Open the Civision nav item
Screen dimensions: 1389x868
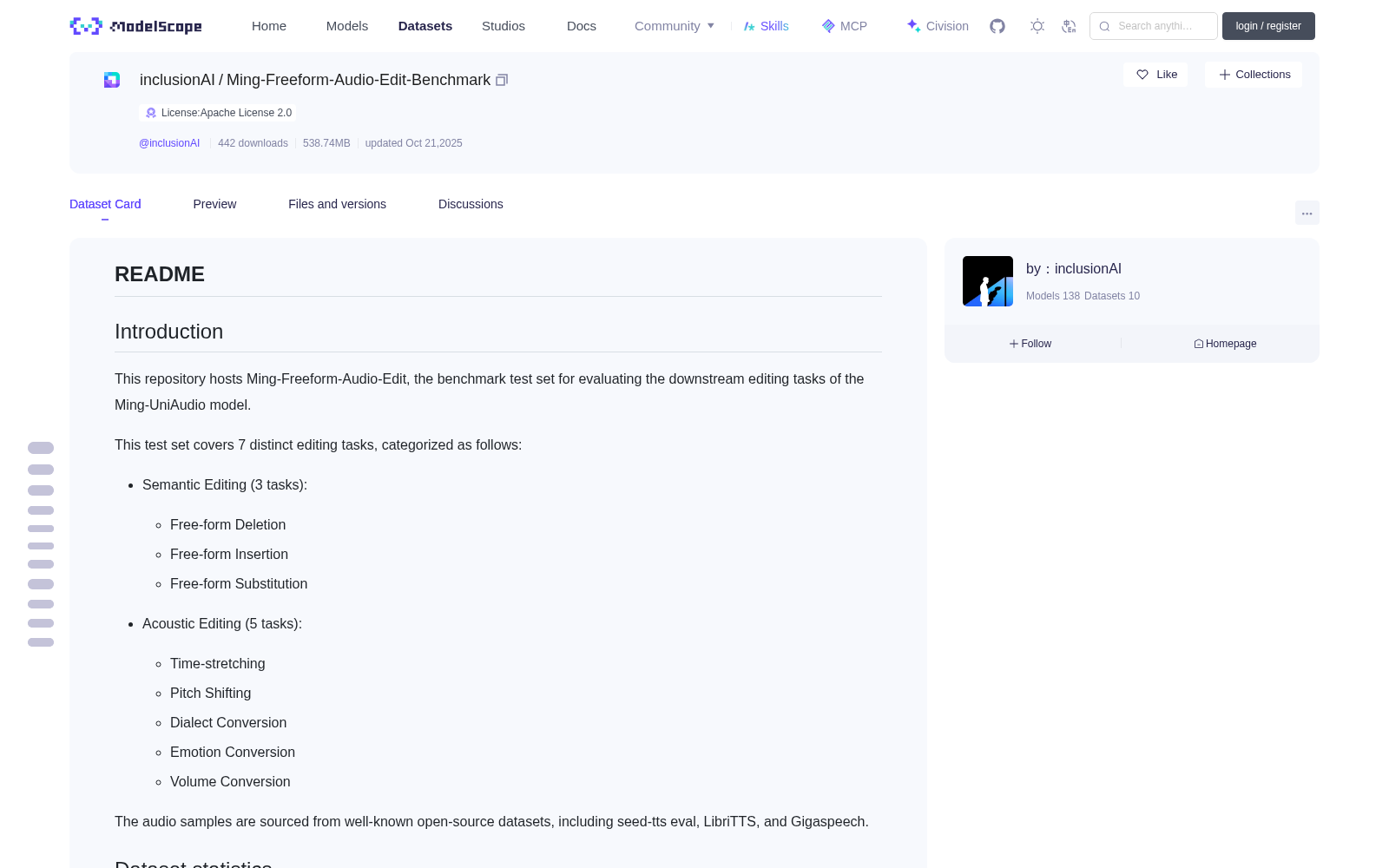click(938, 26)
